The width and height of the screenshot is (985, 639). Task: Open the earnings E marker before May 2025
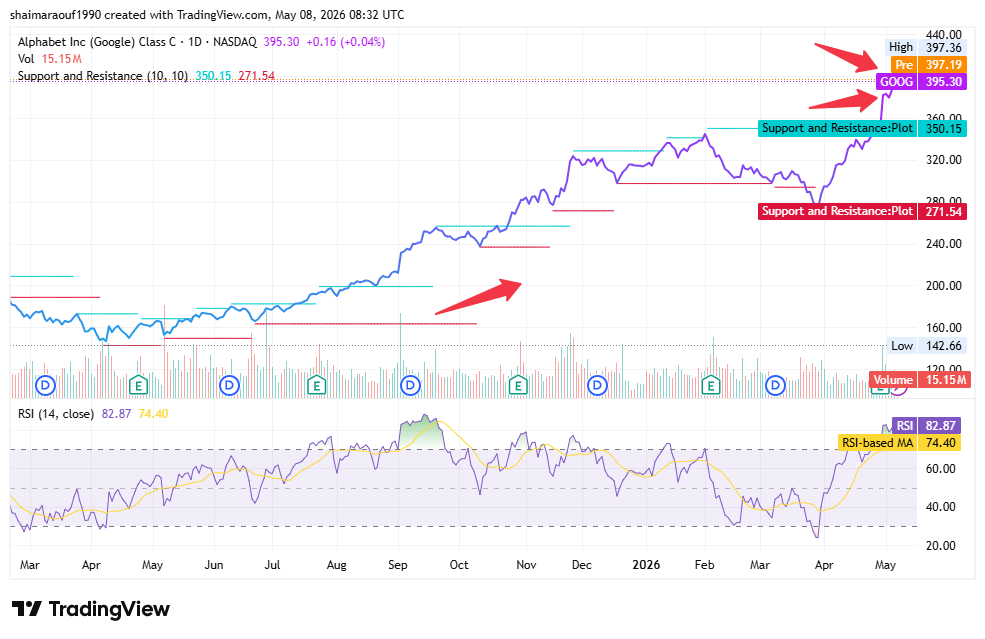(x=138, y=385)
